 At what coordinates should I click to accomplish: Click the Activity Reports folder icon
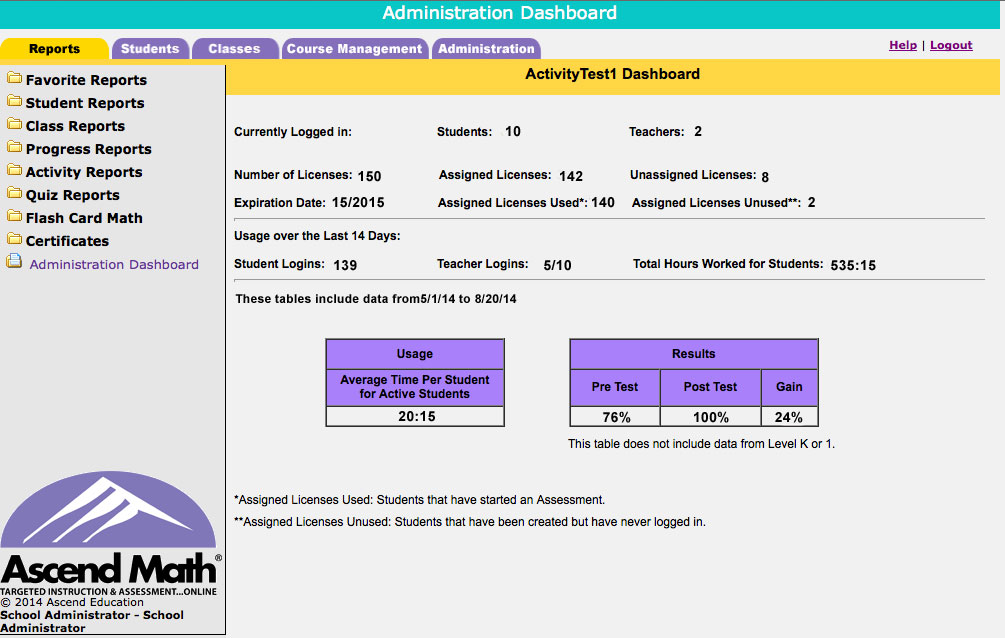pyautogui.click(x=14, y=170)
